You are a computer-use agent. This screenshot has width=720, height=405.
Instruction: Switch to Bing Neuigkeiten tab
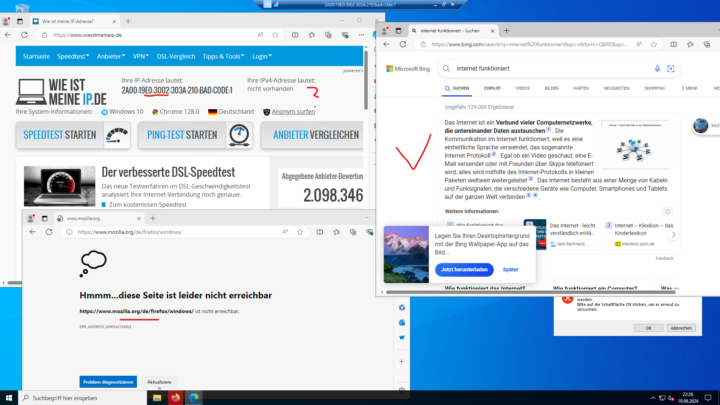coord(616,88)
